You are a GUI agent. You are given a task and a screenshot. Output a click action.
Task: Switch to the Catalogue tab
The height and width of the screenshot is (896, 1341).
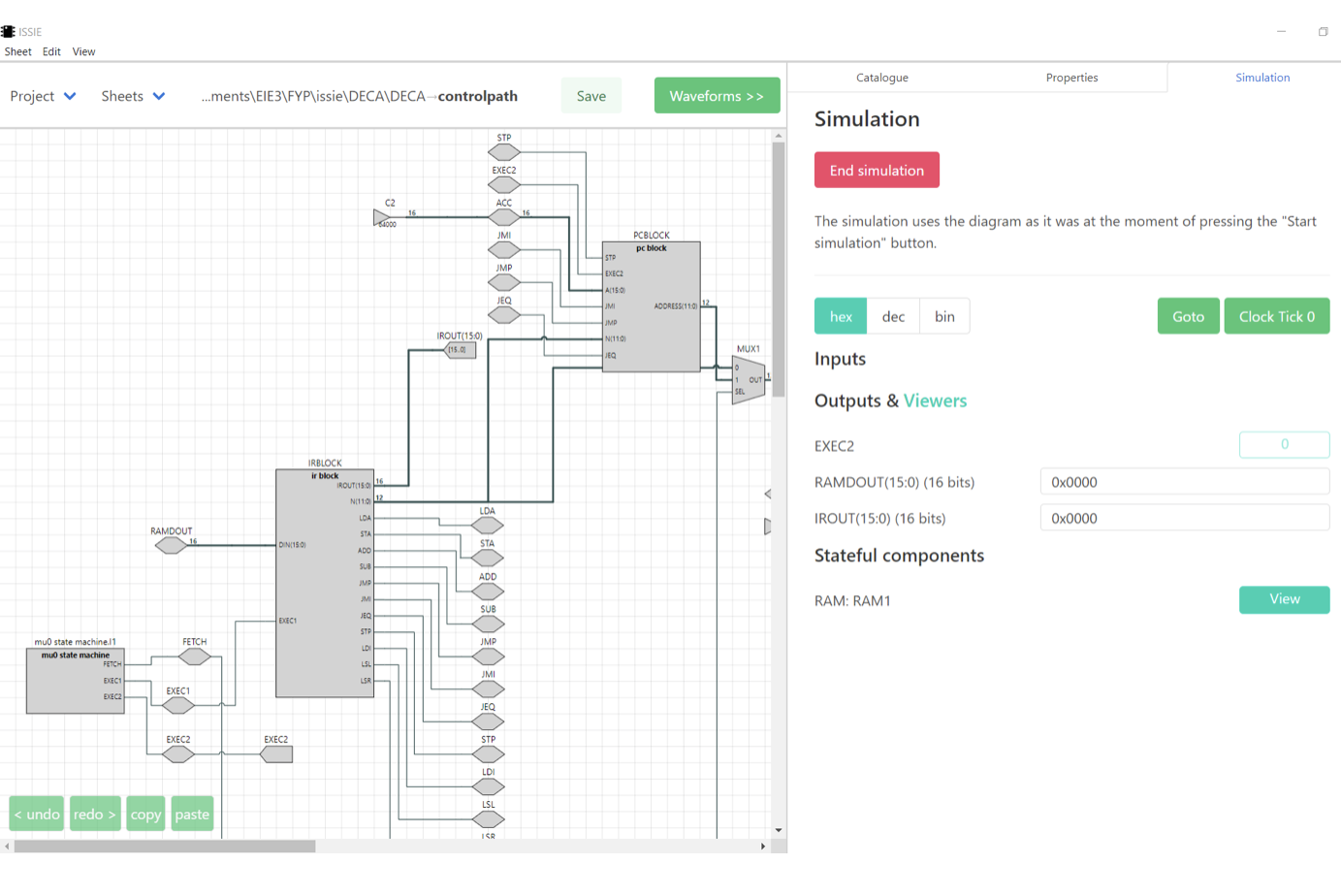click(882, 78)
